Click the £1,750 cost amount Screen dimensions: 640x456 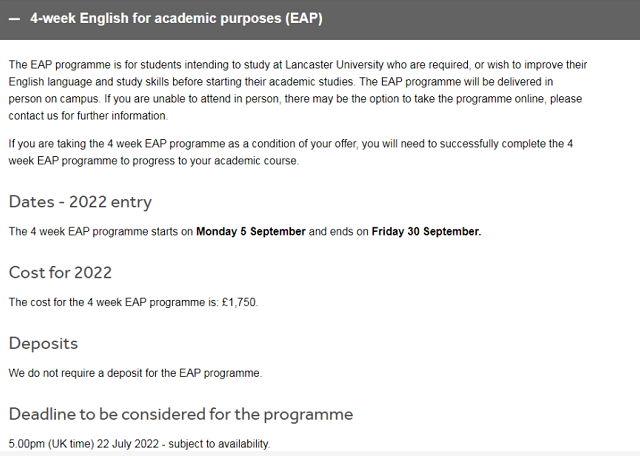[239, 302]
